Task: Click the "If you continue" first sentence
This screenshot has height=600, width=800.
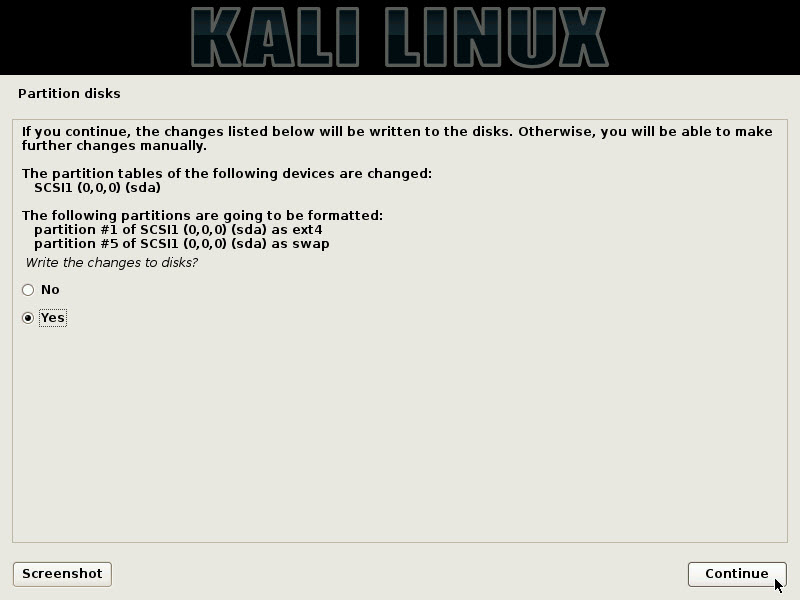Action: click(268, 132)
